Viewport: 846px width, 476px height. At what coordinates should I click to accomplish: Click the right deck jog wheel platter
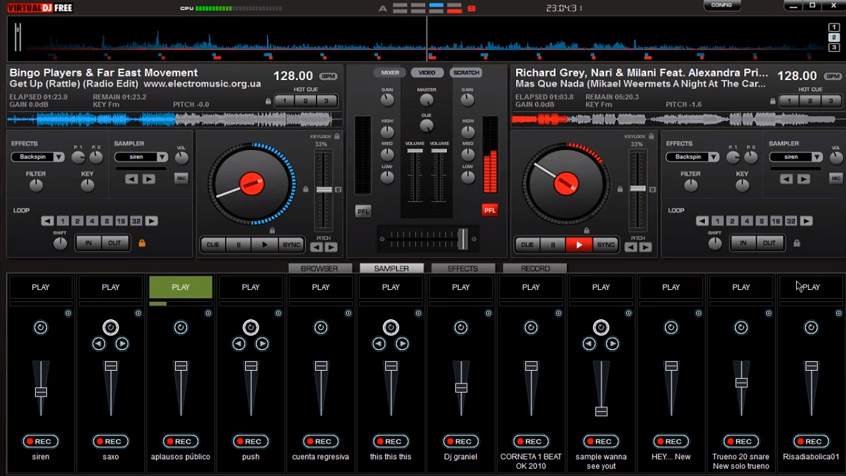566,183
